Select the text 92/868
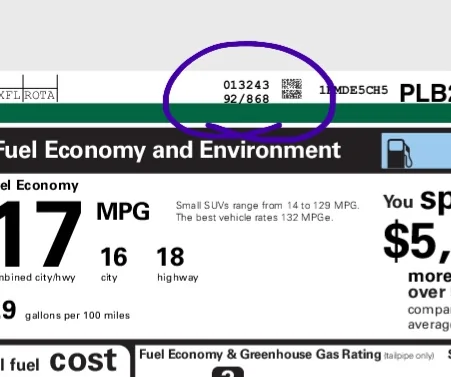Screen dimensions: 451x377 point(246,99)
